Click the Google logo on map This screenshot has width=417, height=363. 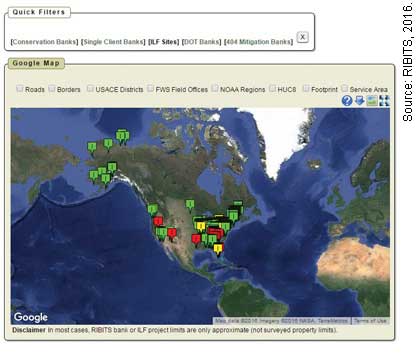31,317
